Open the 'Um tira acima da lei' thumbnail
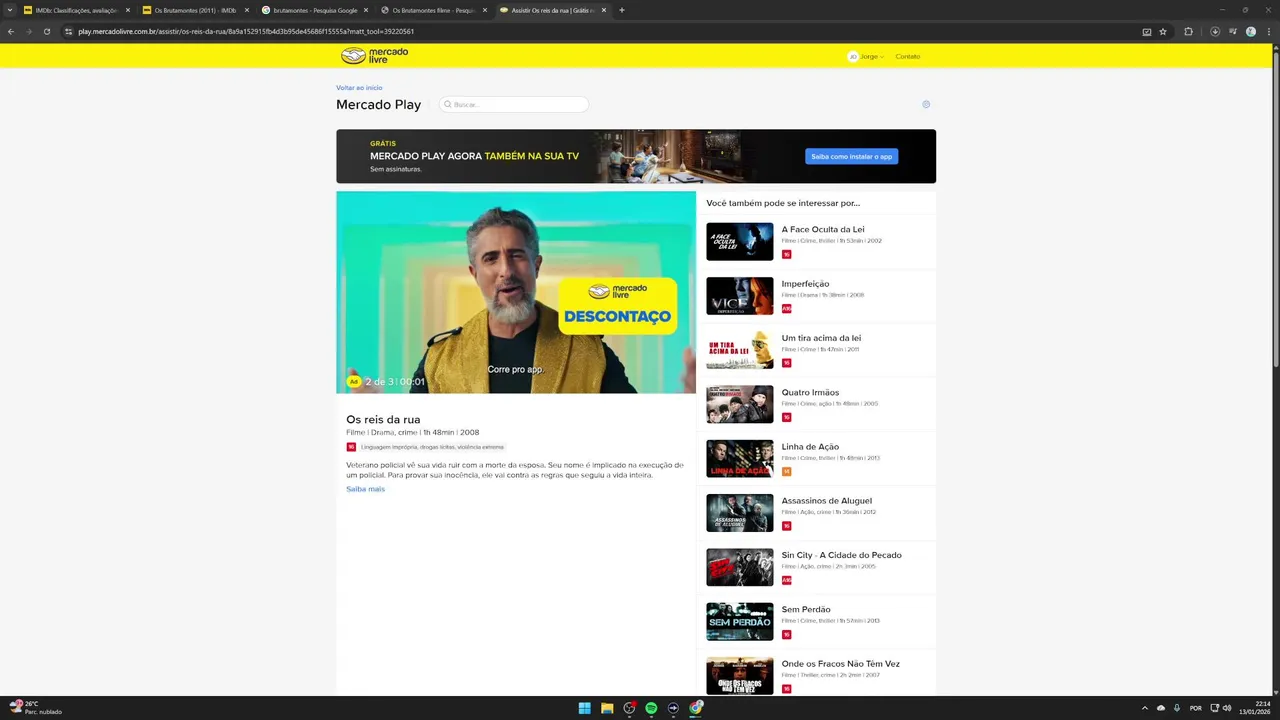 (x=740, y=350)
